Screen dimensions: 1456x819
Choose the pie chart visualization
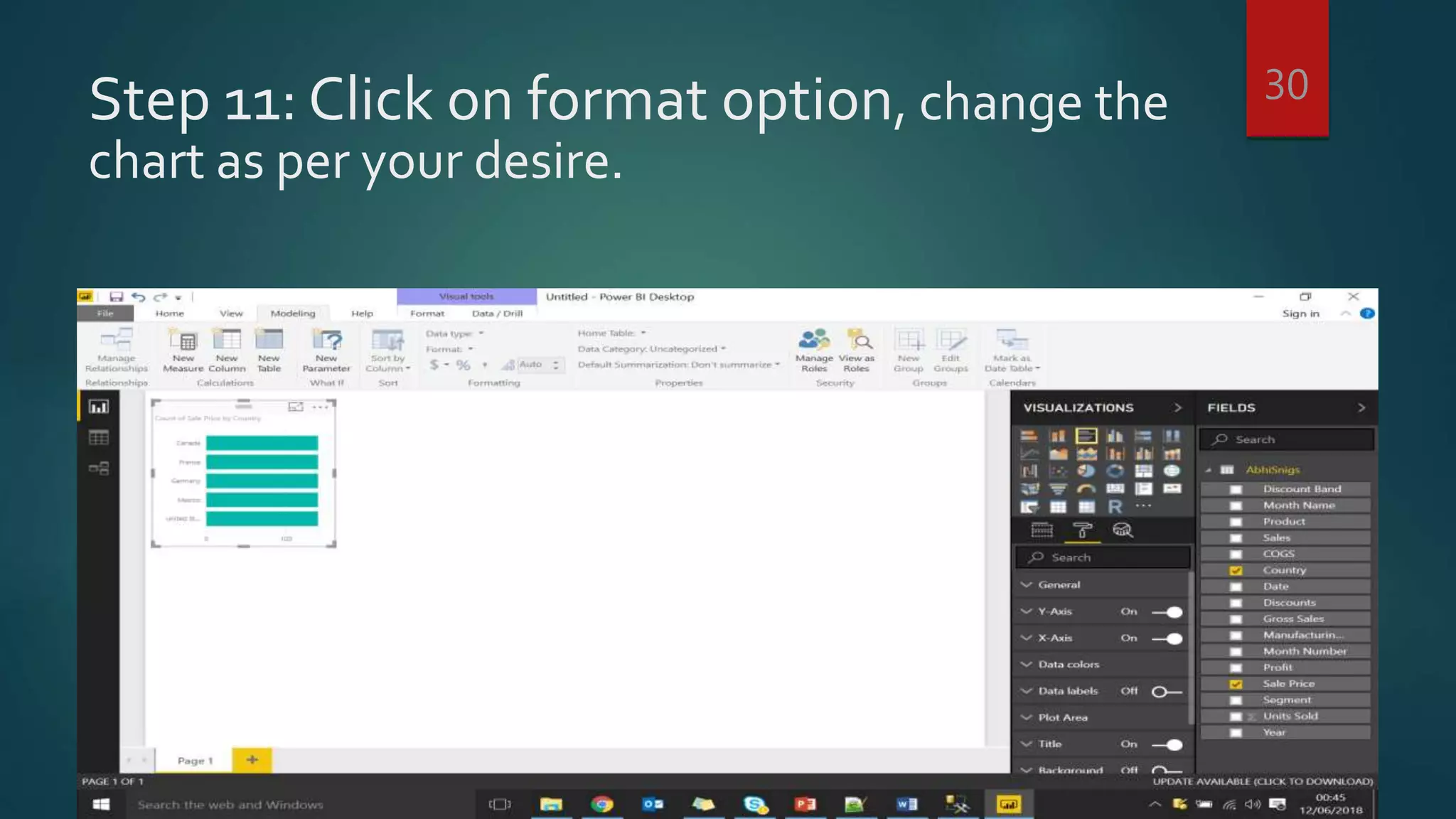1086,471
